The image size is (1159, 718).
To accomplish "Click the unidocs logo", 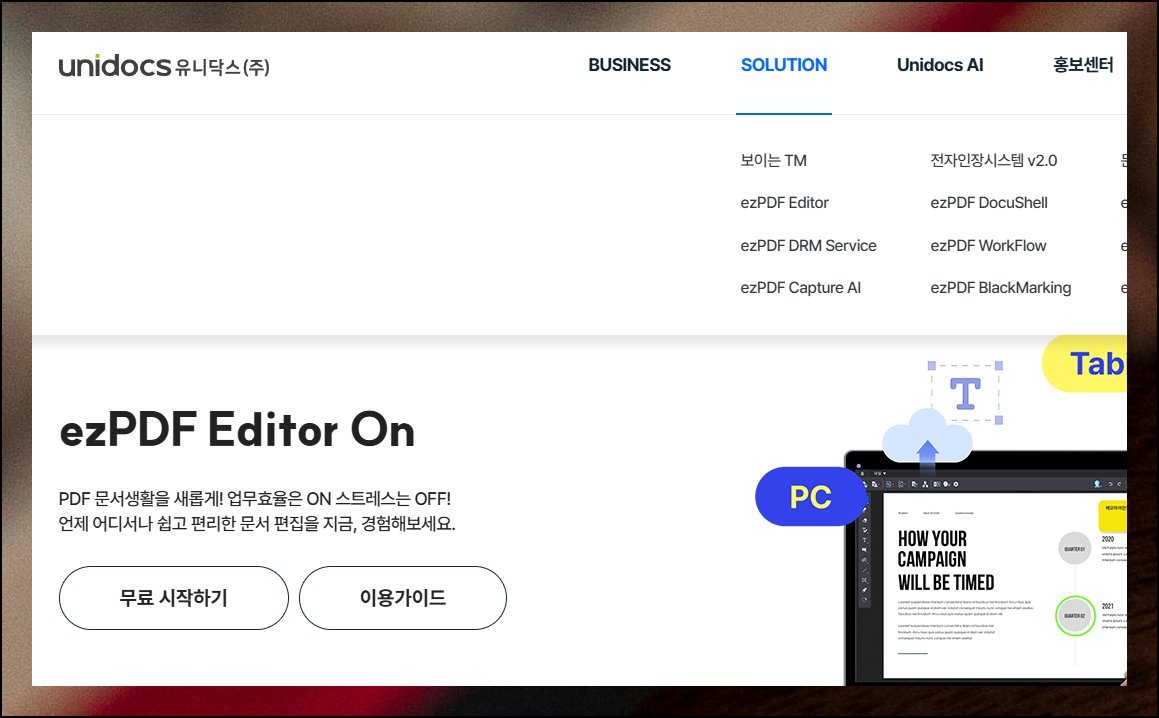I will (164, 66).
